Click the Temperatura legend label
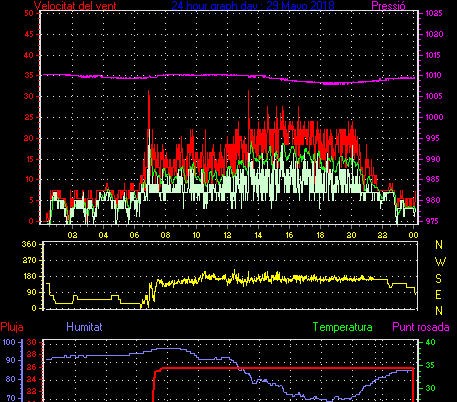 tap(342, 327)
